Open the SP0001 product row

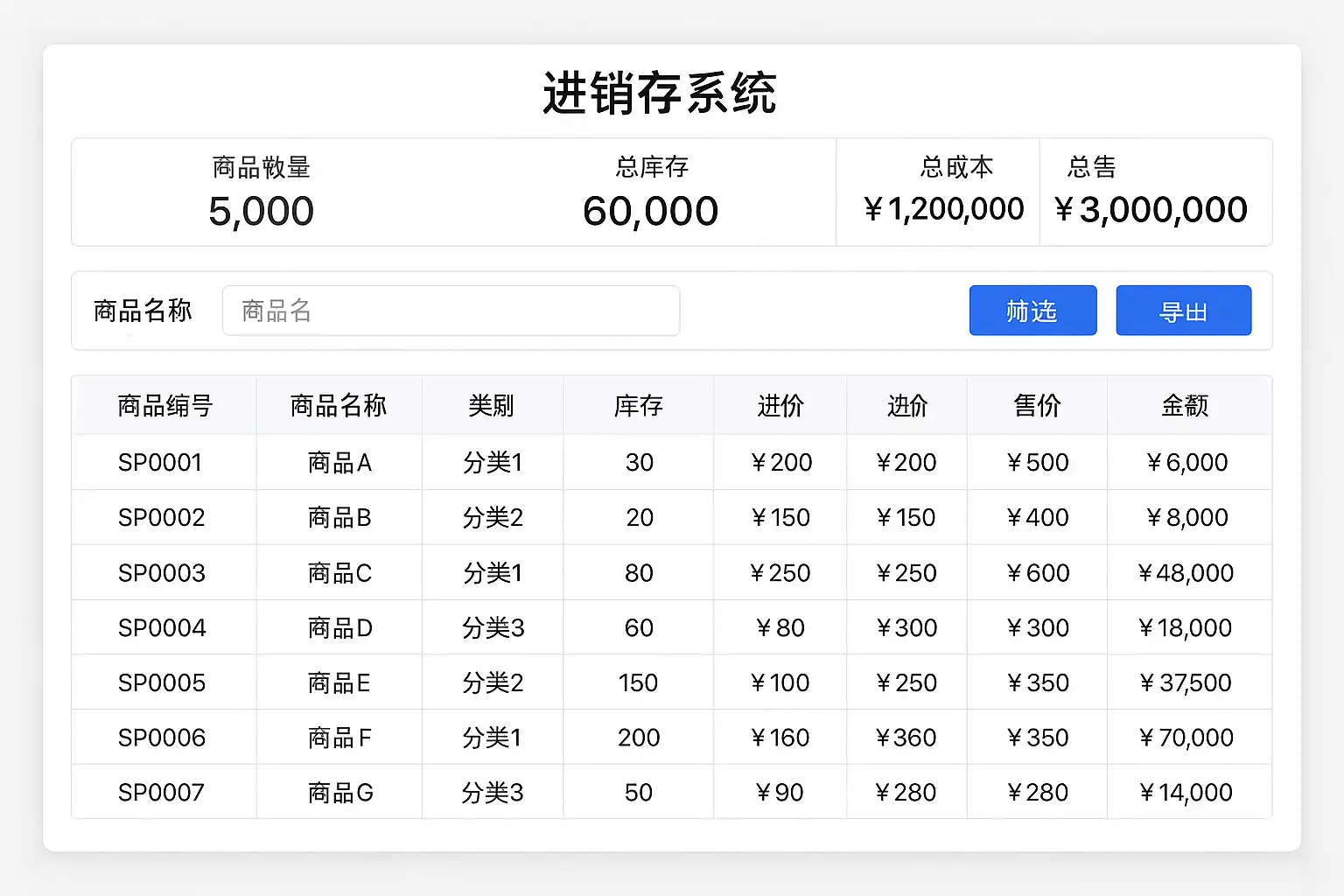pyautogui.click(x=160, y=462)
